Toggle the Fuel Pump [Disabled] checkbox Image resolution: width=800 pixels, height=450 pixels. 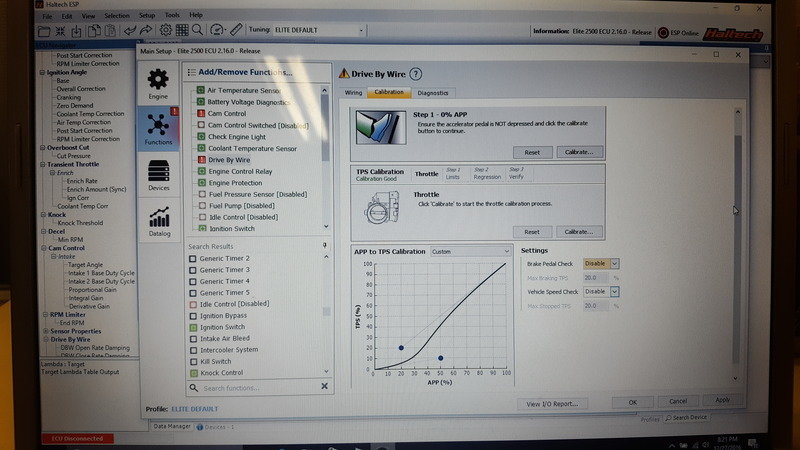point(202,206)
